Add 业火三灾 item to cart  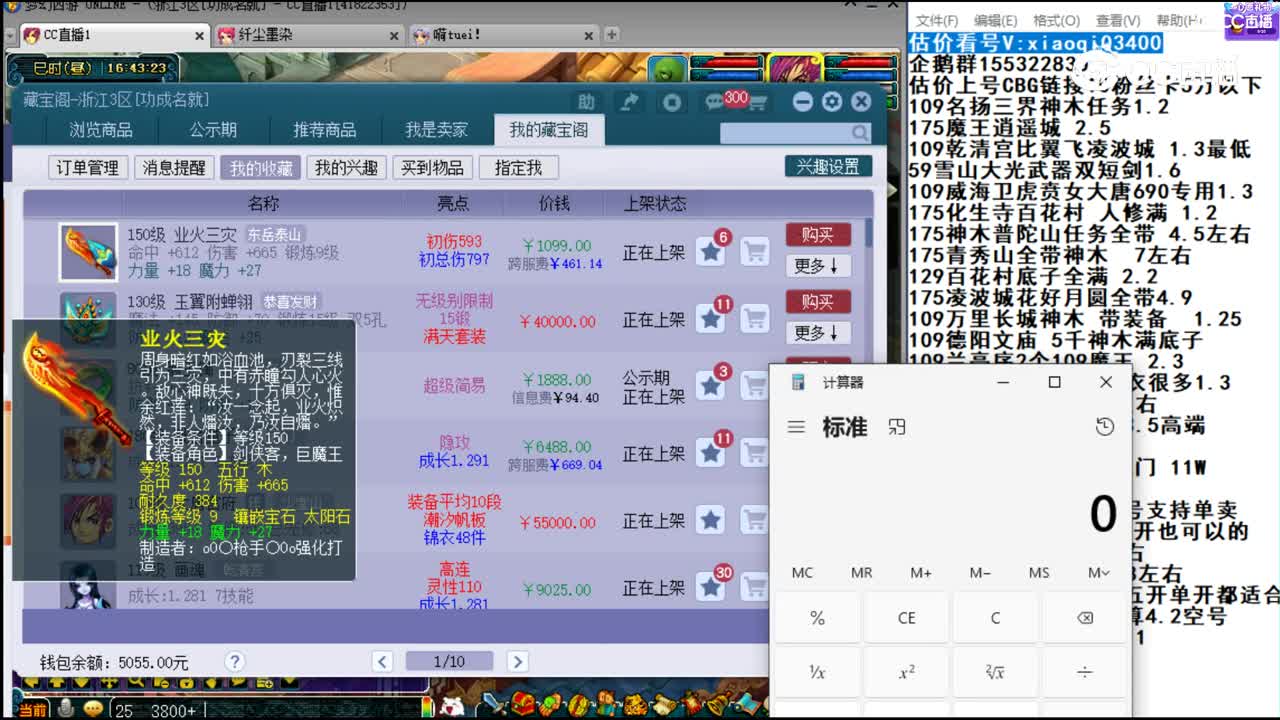pos(755,252)
